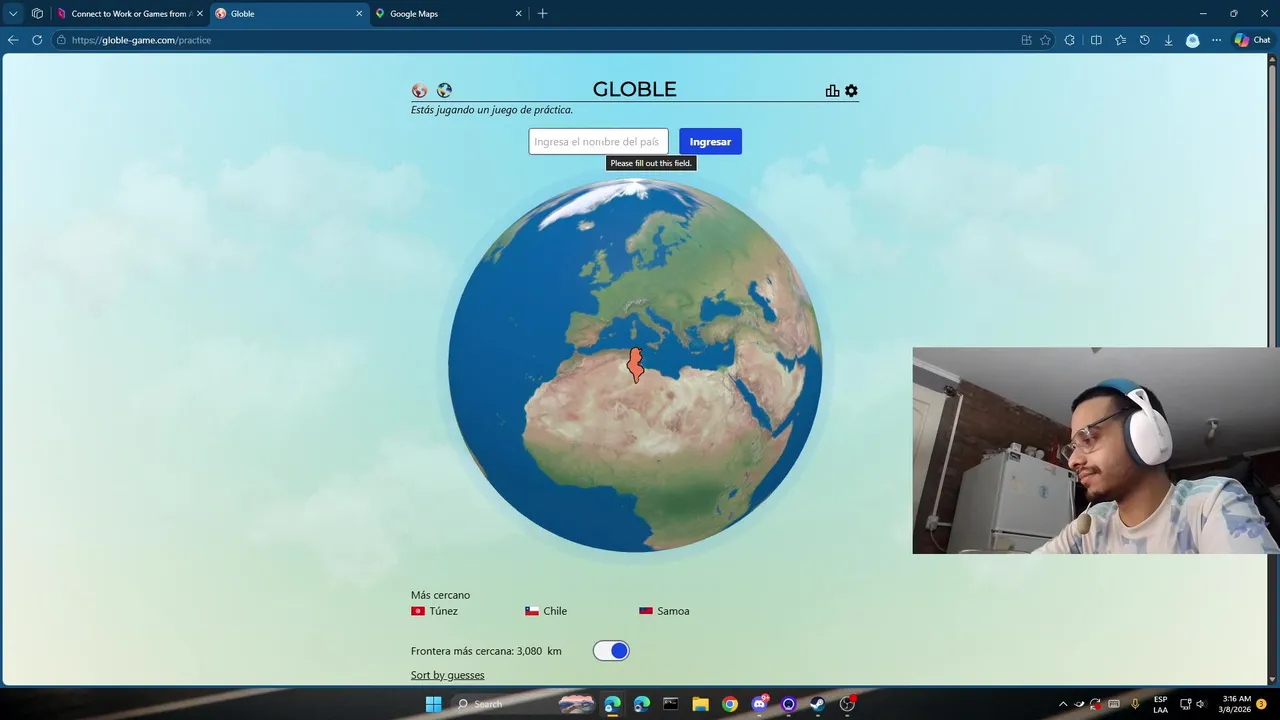
Task: Click the blue globe icon beside title
Action: [444, 90]
